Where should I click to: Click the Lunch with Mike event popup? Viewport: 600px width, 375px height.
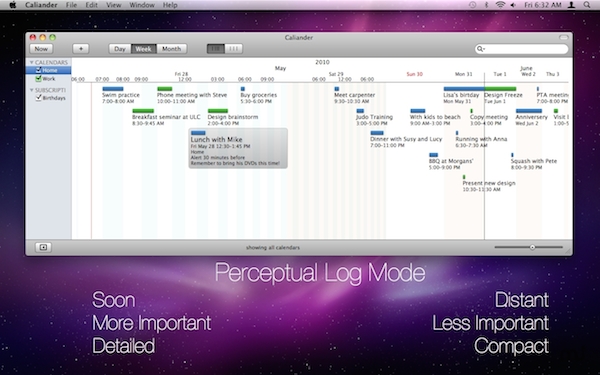pos(238,148)
